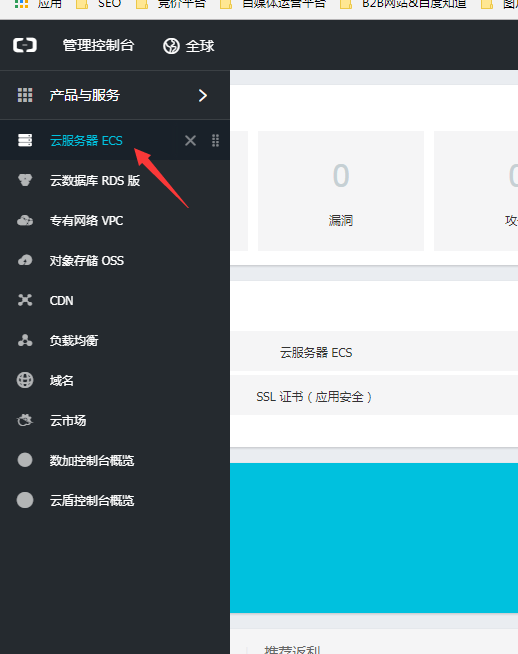Click the 负载均衡 icon

tap(25, 340)
